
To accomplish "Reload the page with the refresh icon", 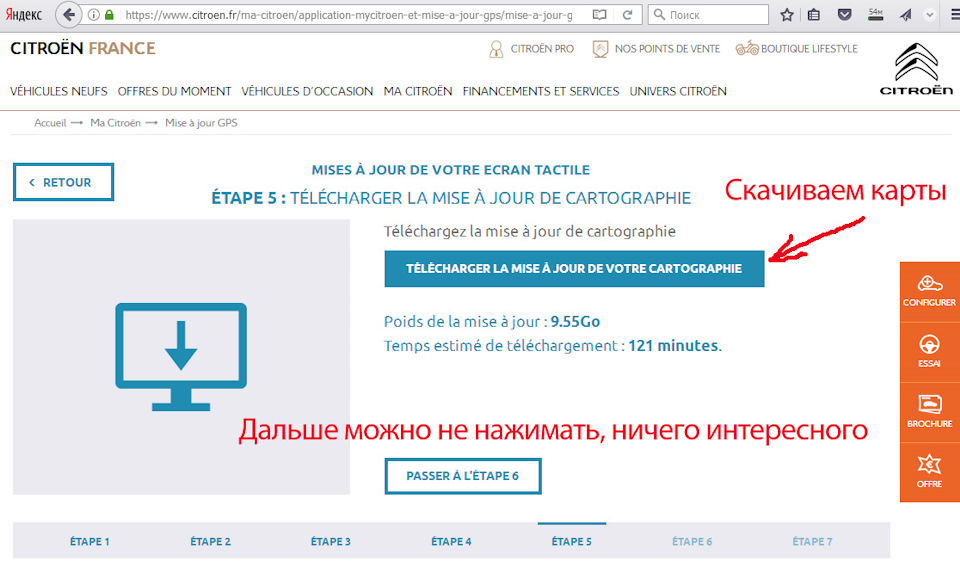I will [x=627, y=15].
